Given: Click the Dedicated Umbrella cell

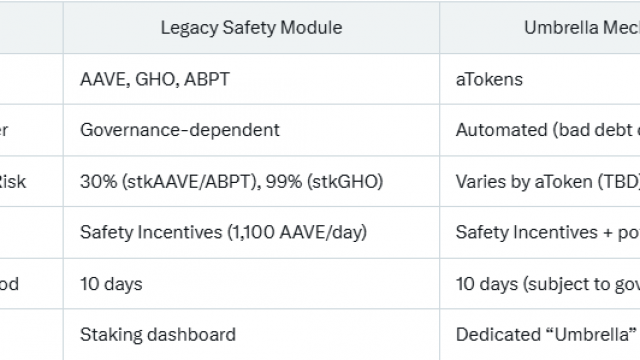Looking at the screenshot, I should pos(540,335).
